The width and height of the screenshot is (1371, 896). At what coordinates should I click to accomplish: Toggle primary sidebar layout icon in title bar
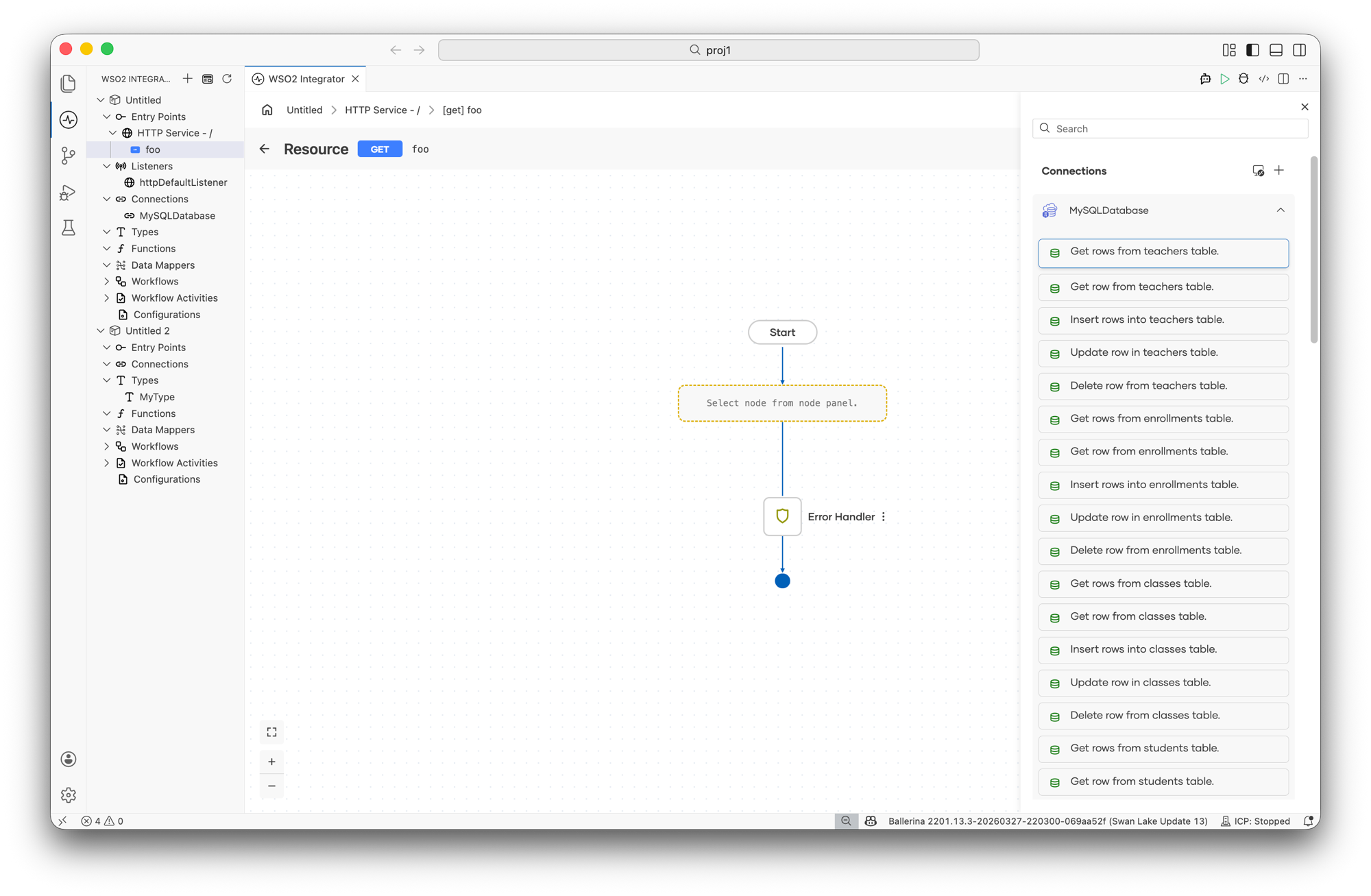click(x=1252, y=50)
